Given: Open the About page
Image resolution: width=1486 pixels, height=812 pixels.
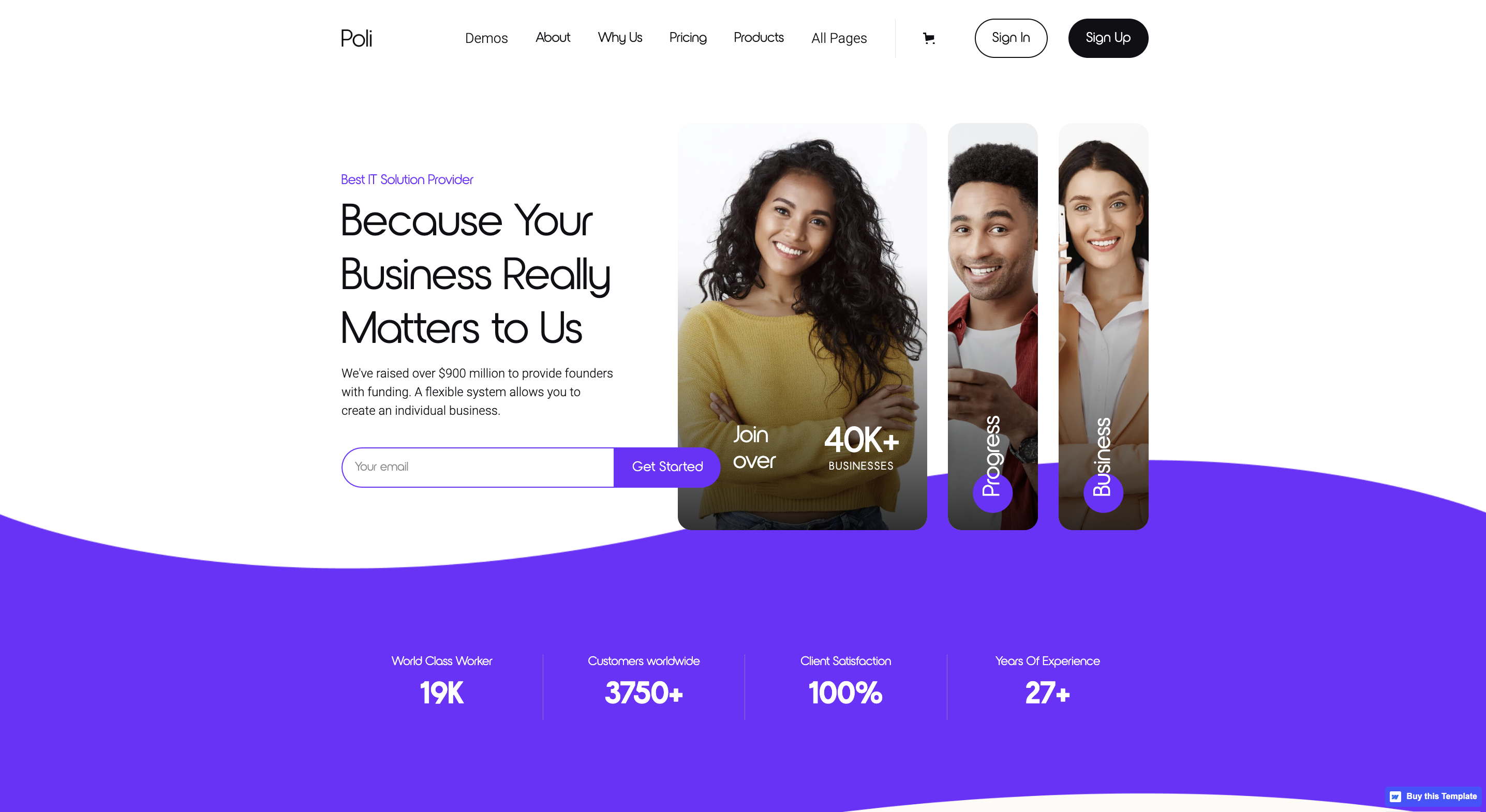Looking at the screenshot, I should click(553, 37).
